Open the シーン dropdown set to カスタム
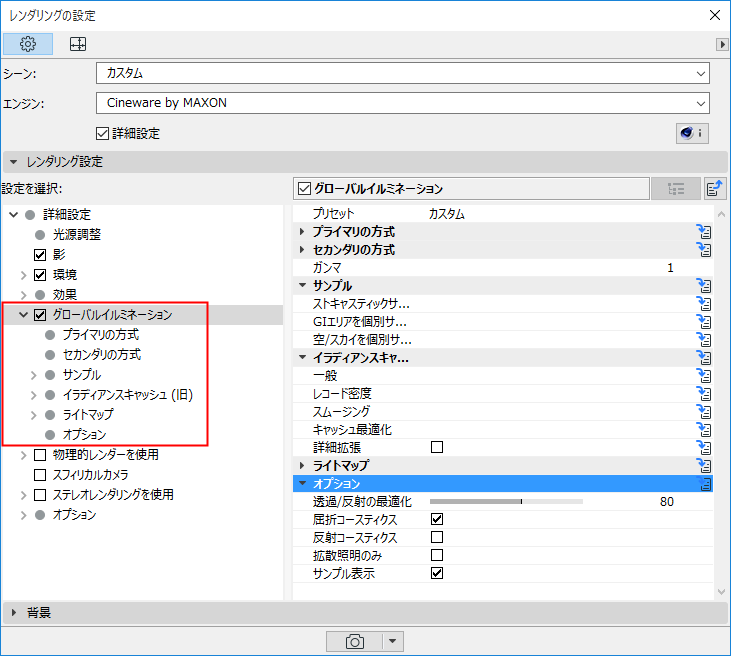Viewport: 731px width, 656px height. coord(403,73)
